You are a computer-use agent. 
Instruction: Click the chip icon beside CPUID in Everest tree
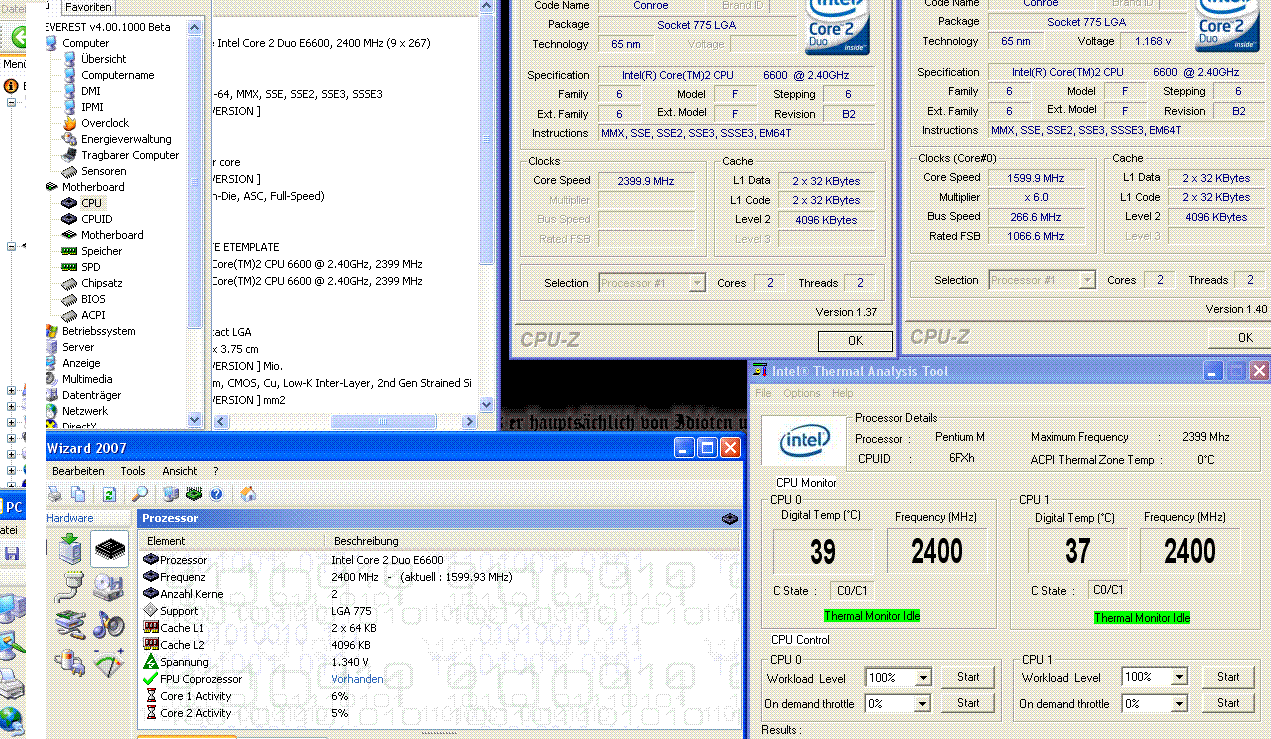click(x=69, y=219)
